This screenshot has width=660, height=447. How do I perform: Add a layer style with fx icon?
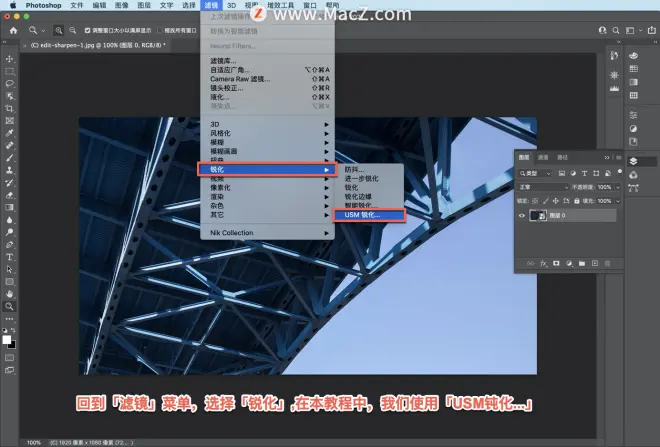coord(543,263)
